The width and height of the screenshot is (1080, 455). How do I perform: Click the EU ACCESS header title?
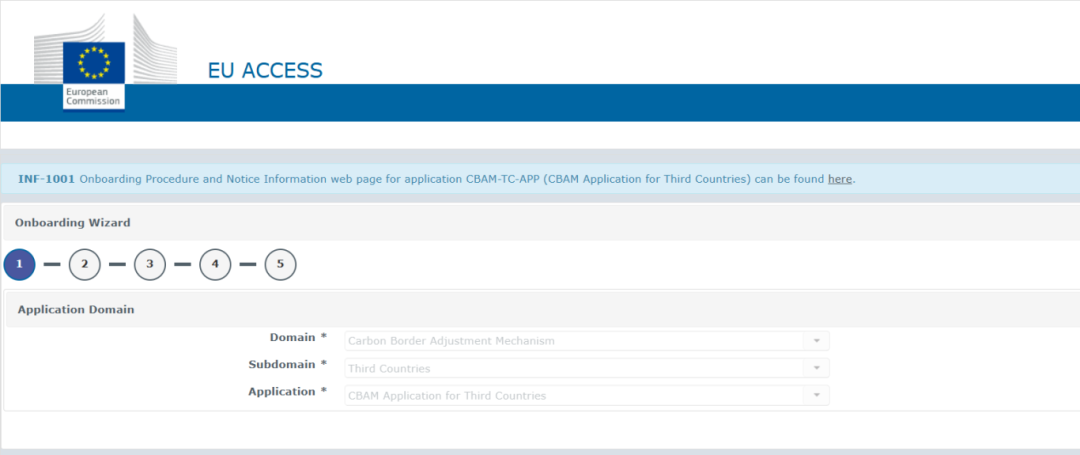click(265, 71)
